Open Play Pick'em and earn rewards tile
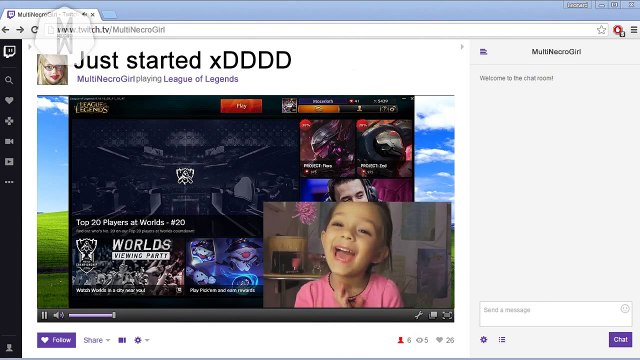Viewport: 640px width, 360px height. (x=224, y=266)
